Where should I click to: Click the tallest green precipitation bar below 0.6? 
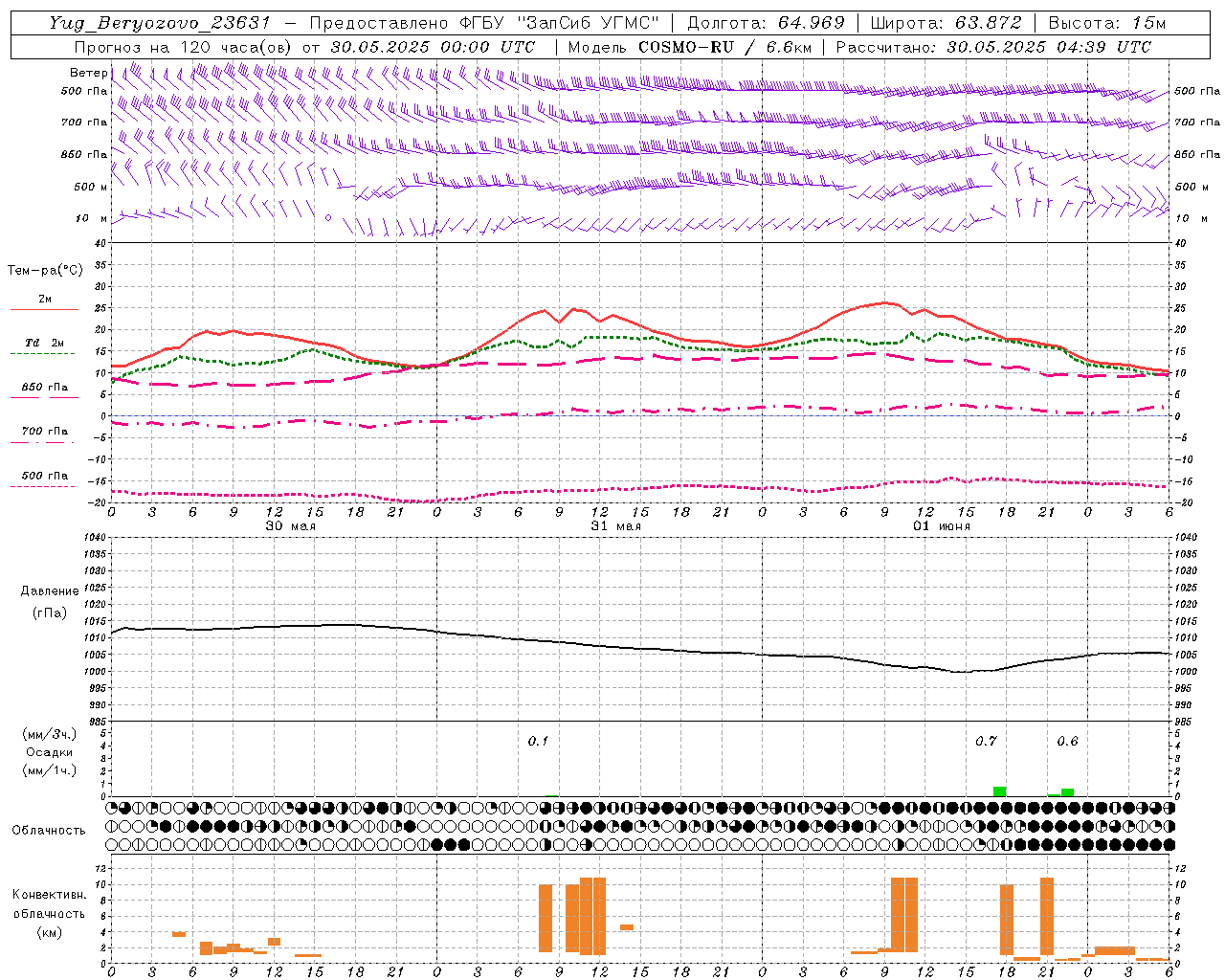[x=1067, y=792]
